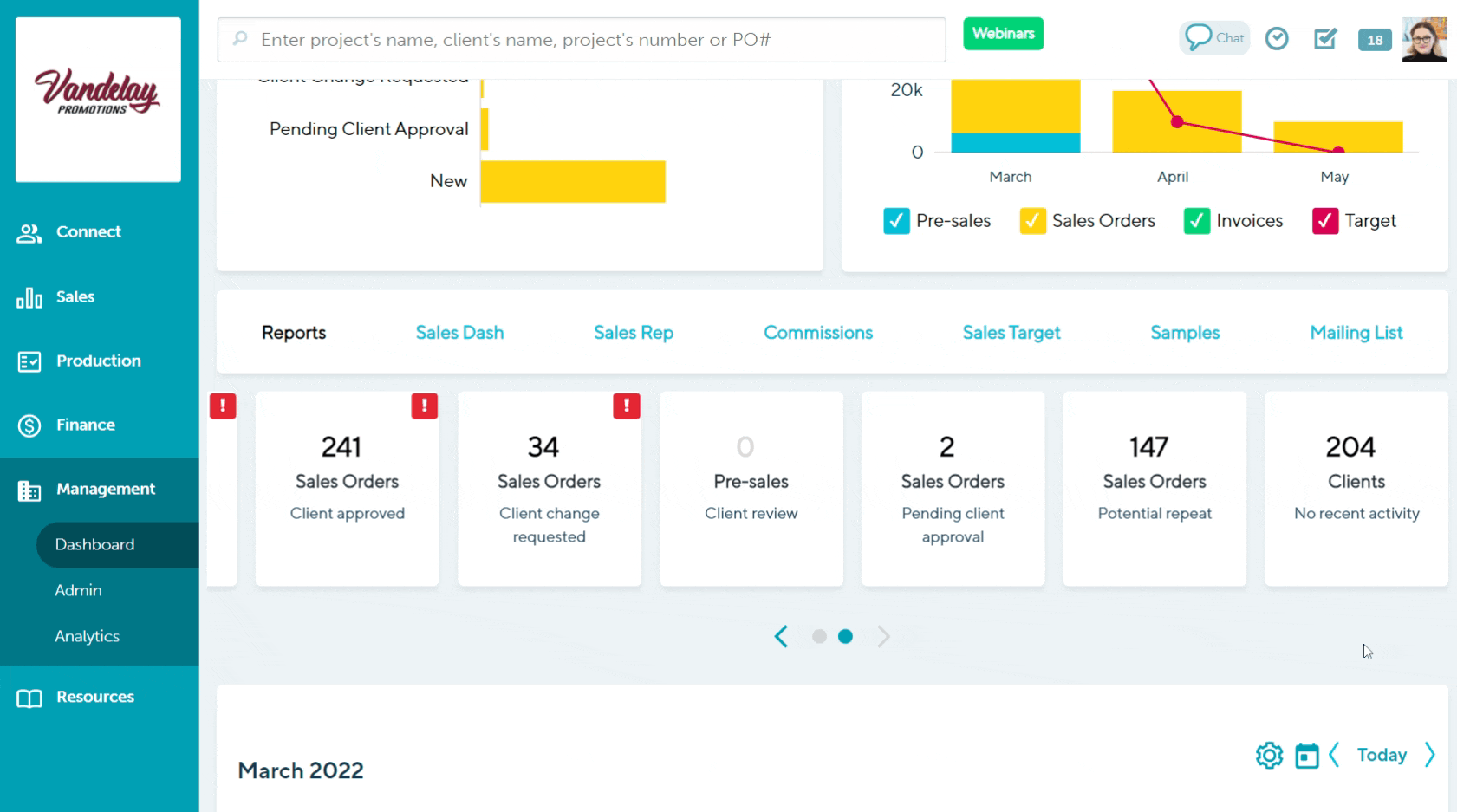1457x812 pixels.
Task: Open the notifications badge showing 18
Action: (x=1375, y=40)
